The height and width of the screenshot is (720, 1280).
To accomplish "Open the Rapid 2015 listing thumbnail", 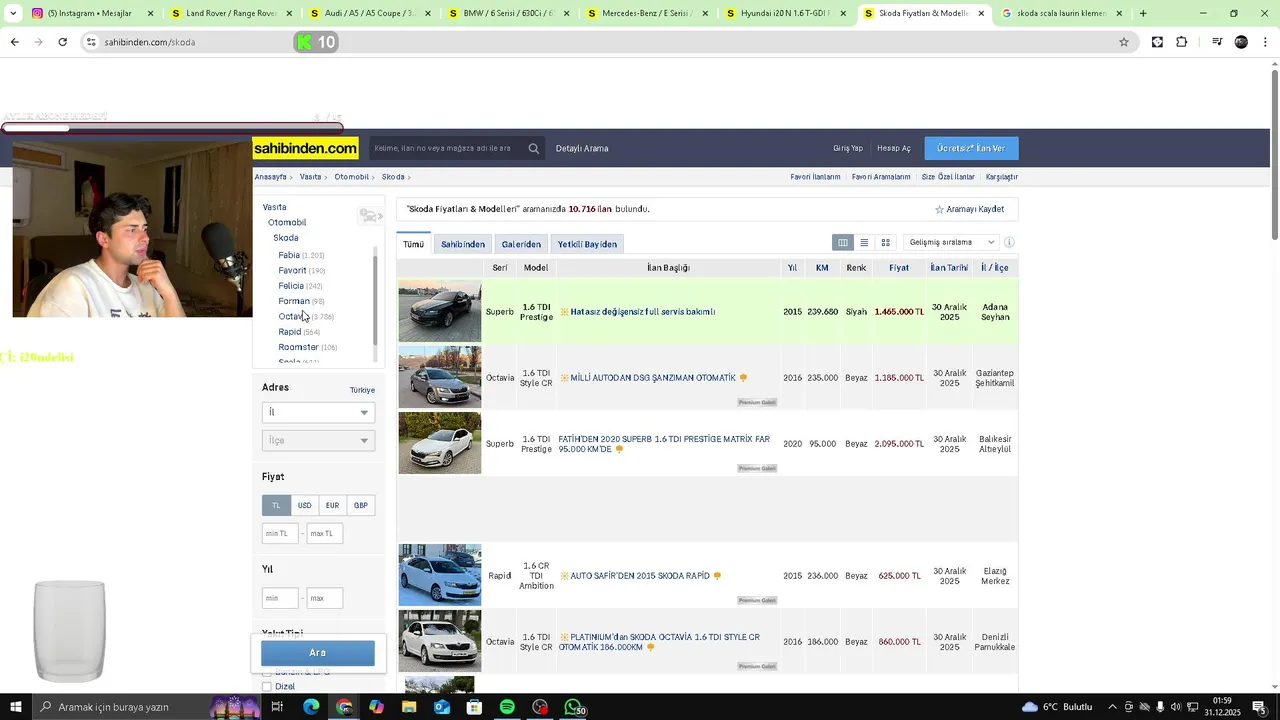I will coord(440,575).
